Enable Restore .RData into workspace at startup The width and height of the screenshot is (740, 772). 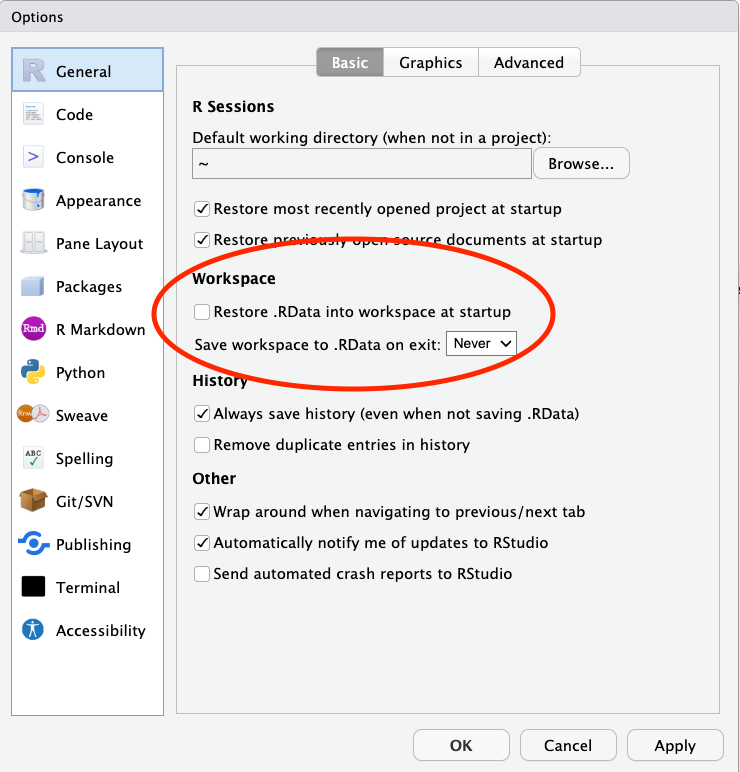(202, 312)
